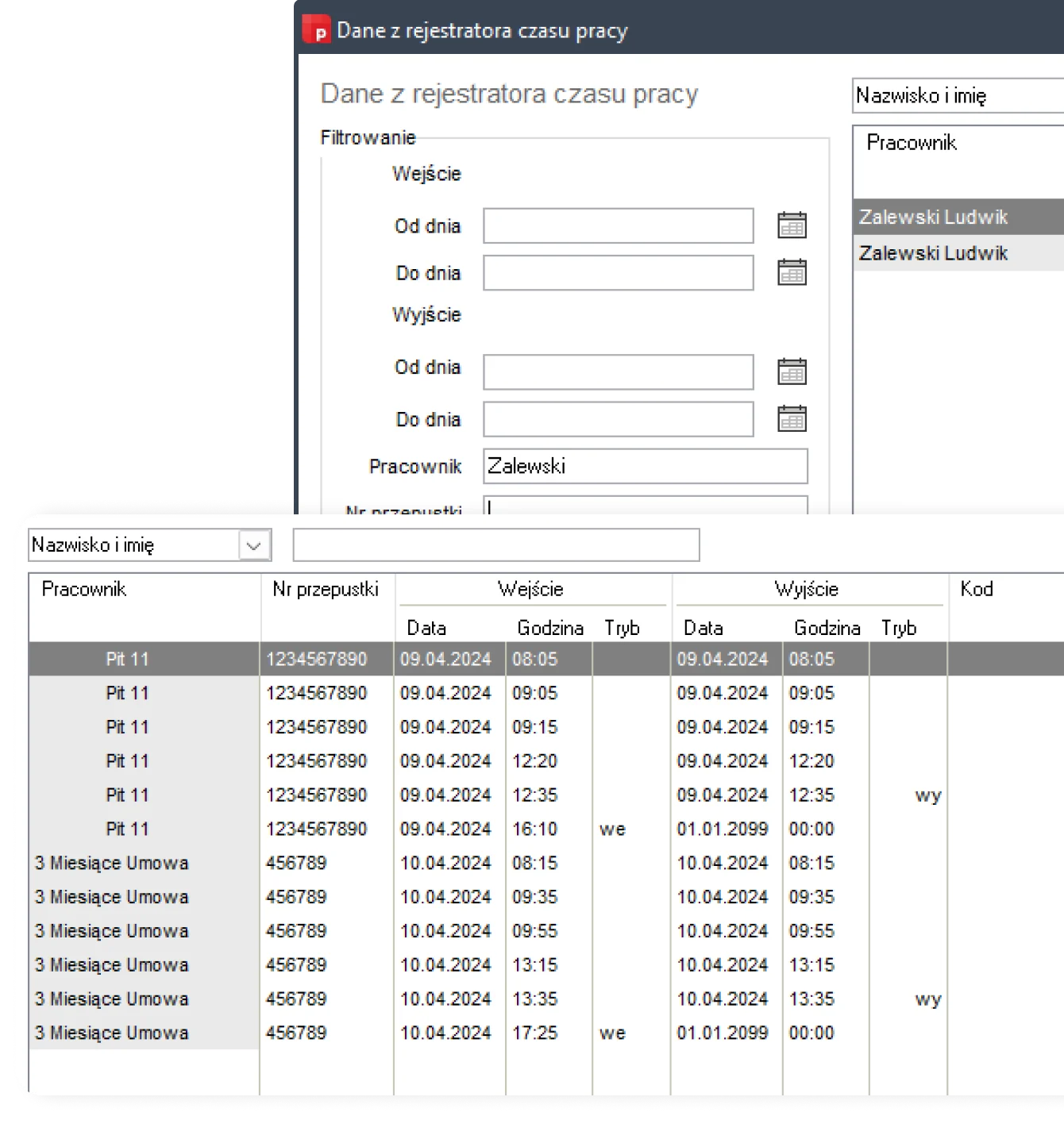Image resolution: width=1064 pixels, height=1143 pixels.
Task: Open the calendar picker for Wejście Od dnia
Action: tap(792, 225)
